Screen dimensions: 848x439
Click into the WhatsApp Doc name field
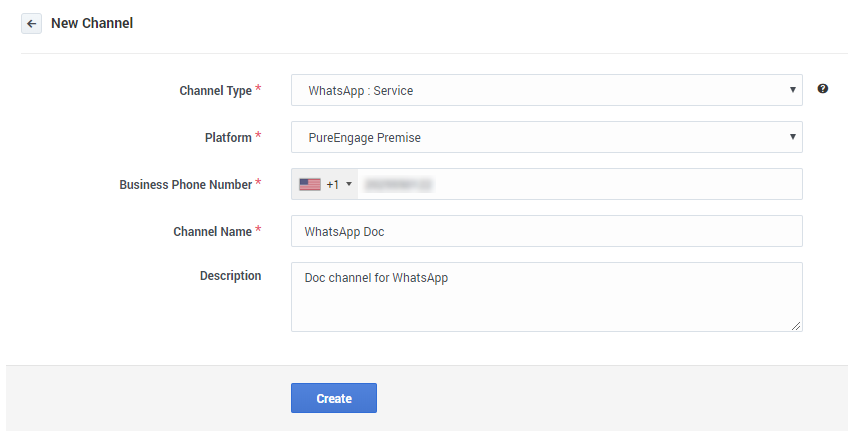[x=546, y=231]
